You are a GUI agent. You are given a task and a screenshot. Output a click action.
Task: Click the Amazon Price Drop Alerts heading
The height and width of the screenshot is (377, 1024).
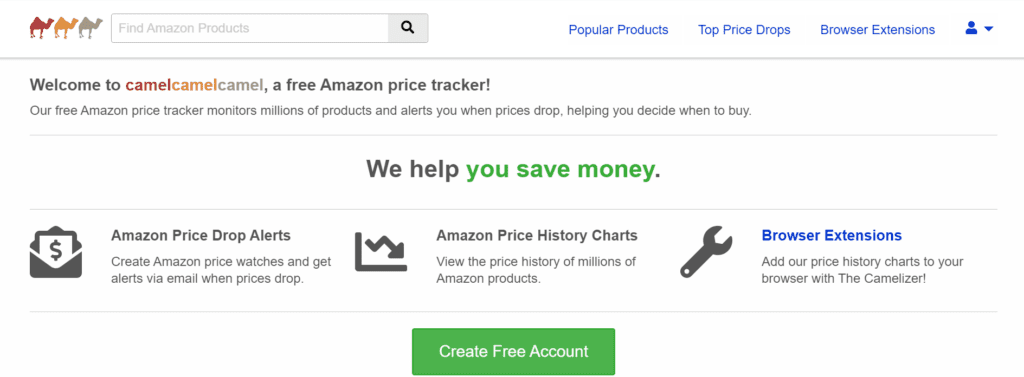click(201, 235)
